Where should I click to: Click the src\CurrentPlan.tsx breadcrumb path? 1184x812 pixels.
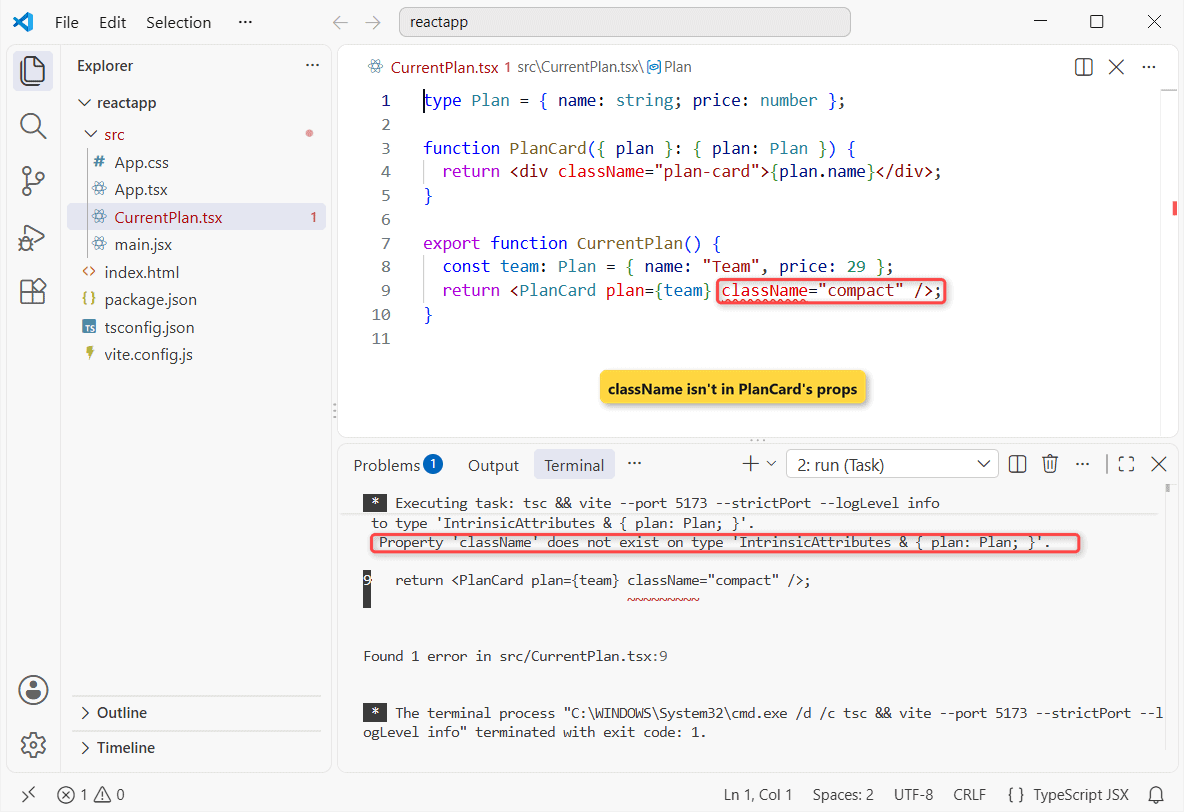pos(578,67)
